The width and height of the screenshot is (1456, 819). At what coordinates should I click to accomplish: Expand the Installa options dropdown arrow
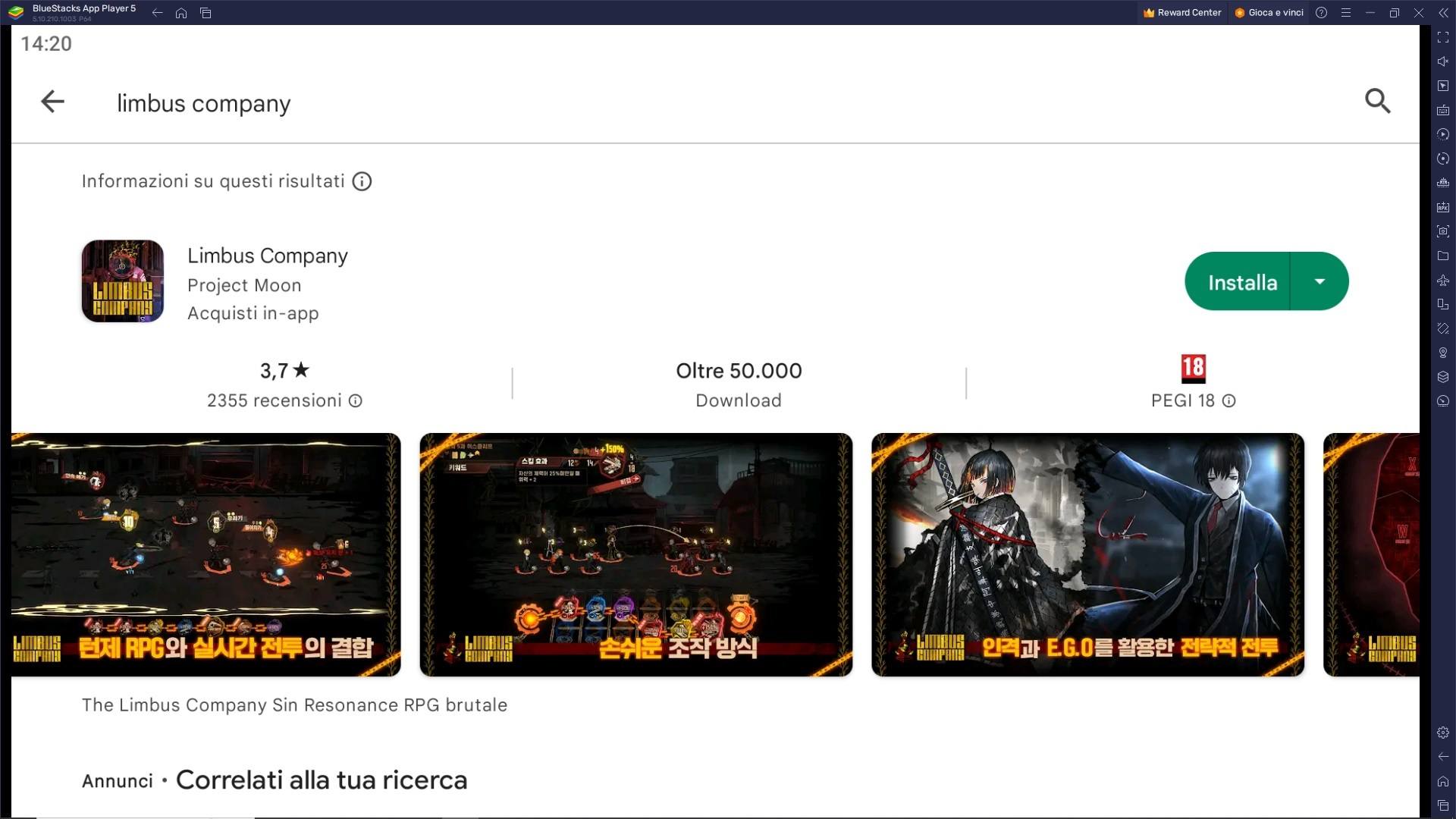(1319, 281)
